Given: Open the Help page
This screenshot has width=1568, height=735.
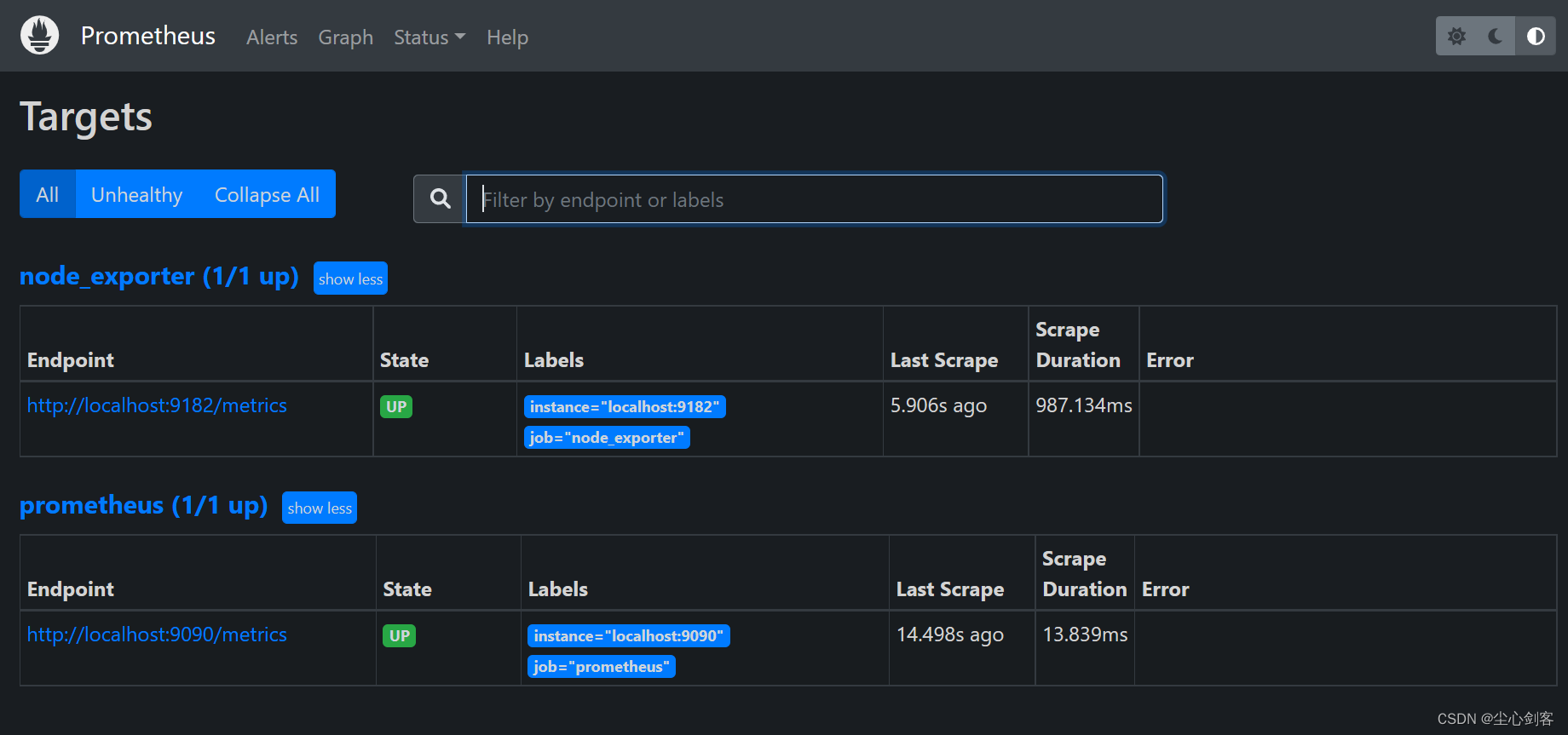Looking at the screenshot, I should [507, 37].
